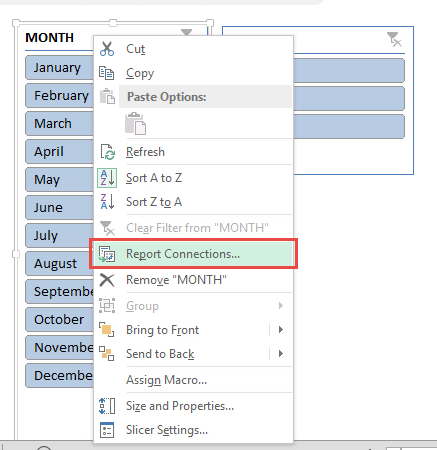Toggle the October month filter
The width and height of the screenshot is (437, 450).
[x=59, y=320]
